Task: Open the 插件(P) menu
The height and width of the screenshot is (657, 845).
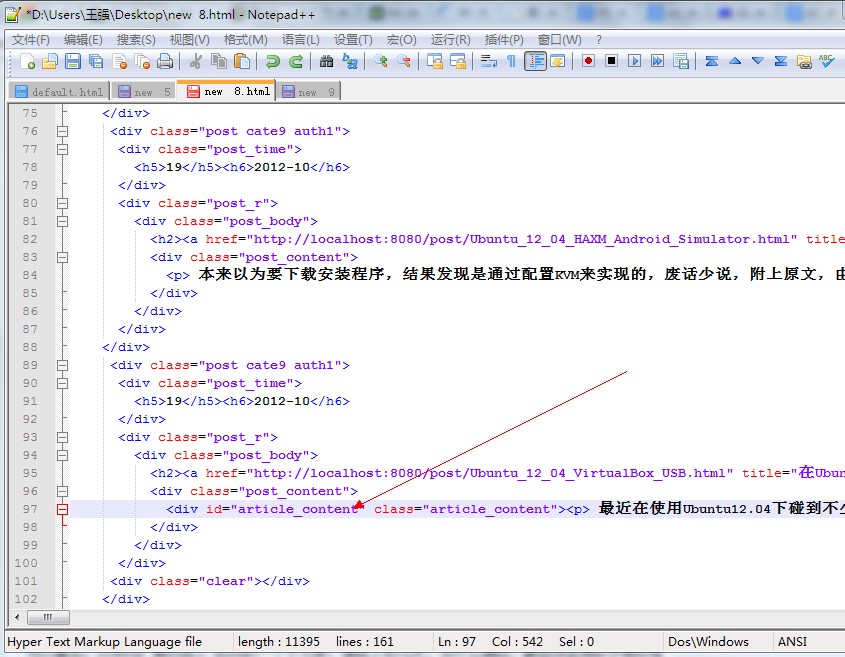Action: [x=504, y=40]
